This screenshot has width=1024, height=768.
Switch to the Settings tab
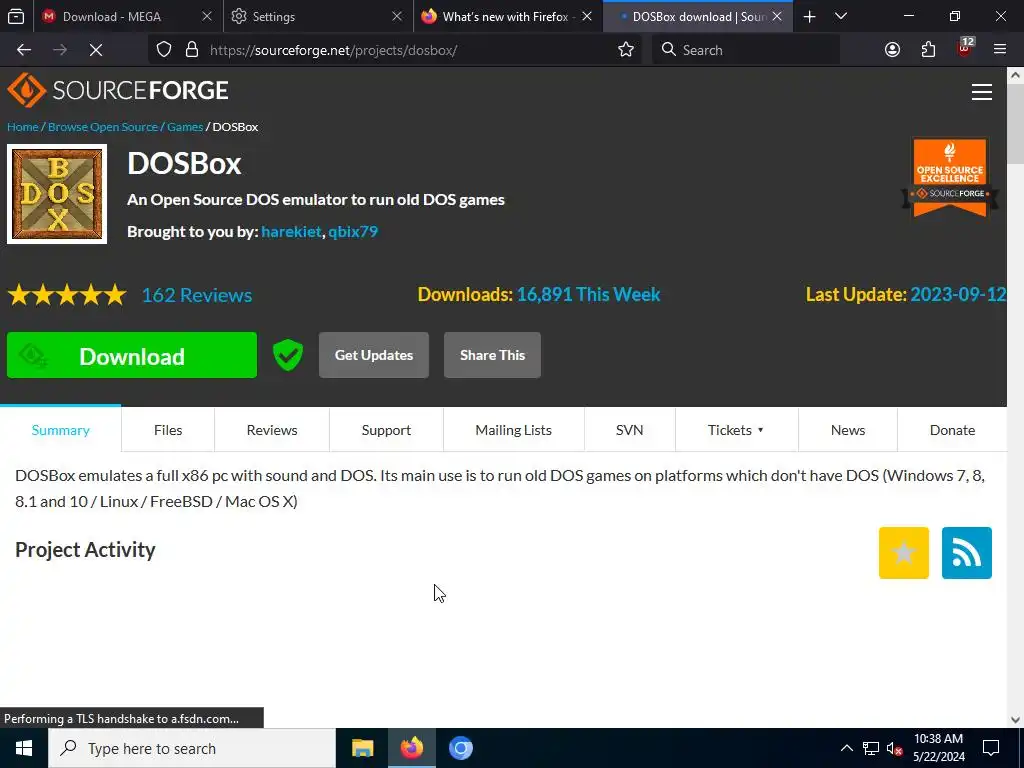(273, 16)
